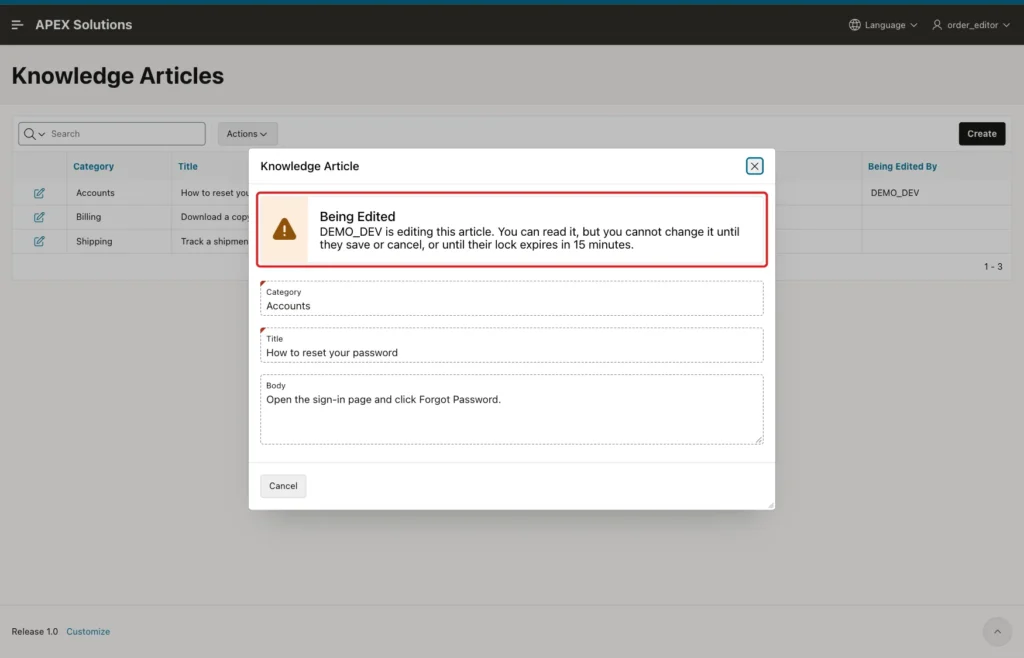Click the Create button
This screenshot has width=1024, height=658.
(x=982, y=134)
